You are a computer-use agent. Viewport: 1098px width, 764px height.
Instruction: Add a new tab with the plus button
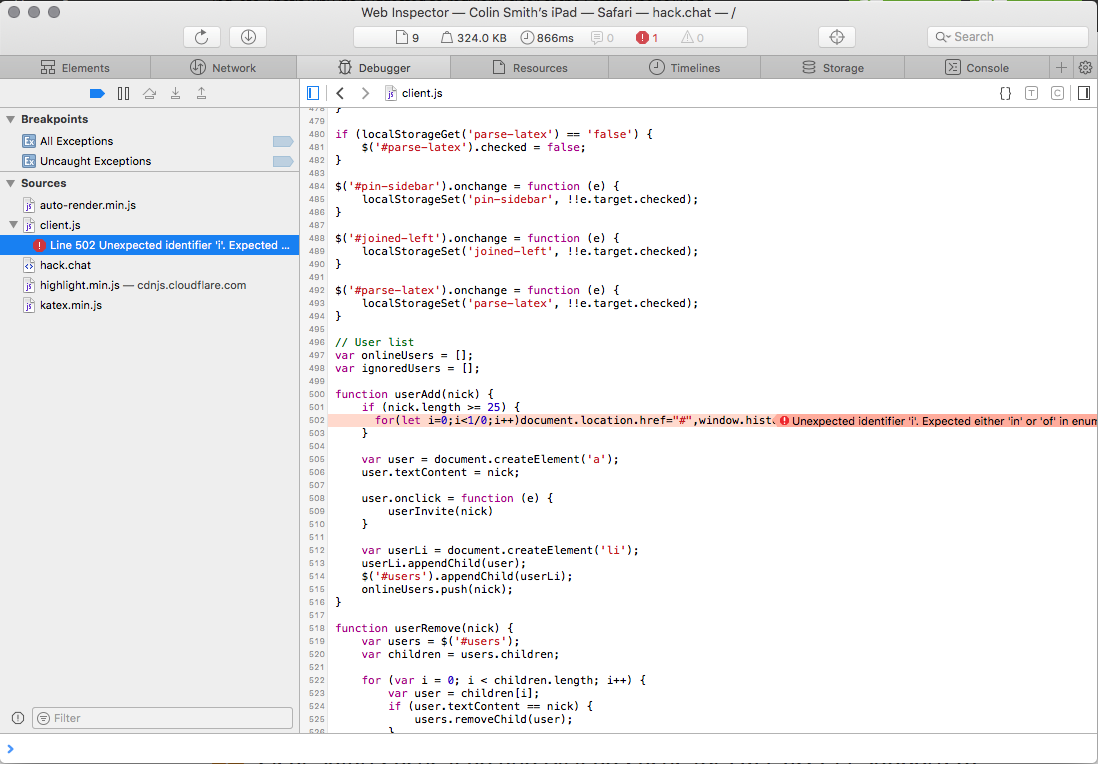[1062, 68]
